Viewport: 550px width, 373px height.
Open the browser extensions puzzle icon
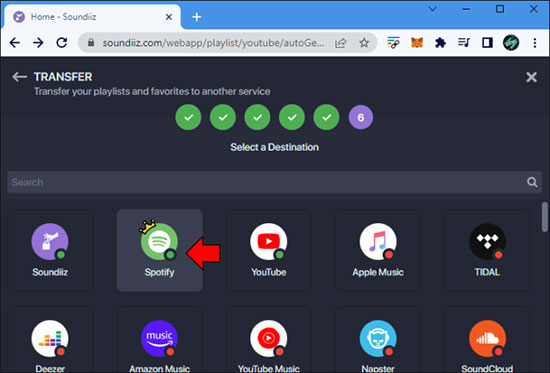pos(440,43)
